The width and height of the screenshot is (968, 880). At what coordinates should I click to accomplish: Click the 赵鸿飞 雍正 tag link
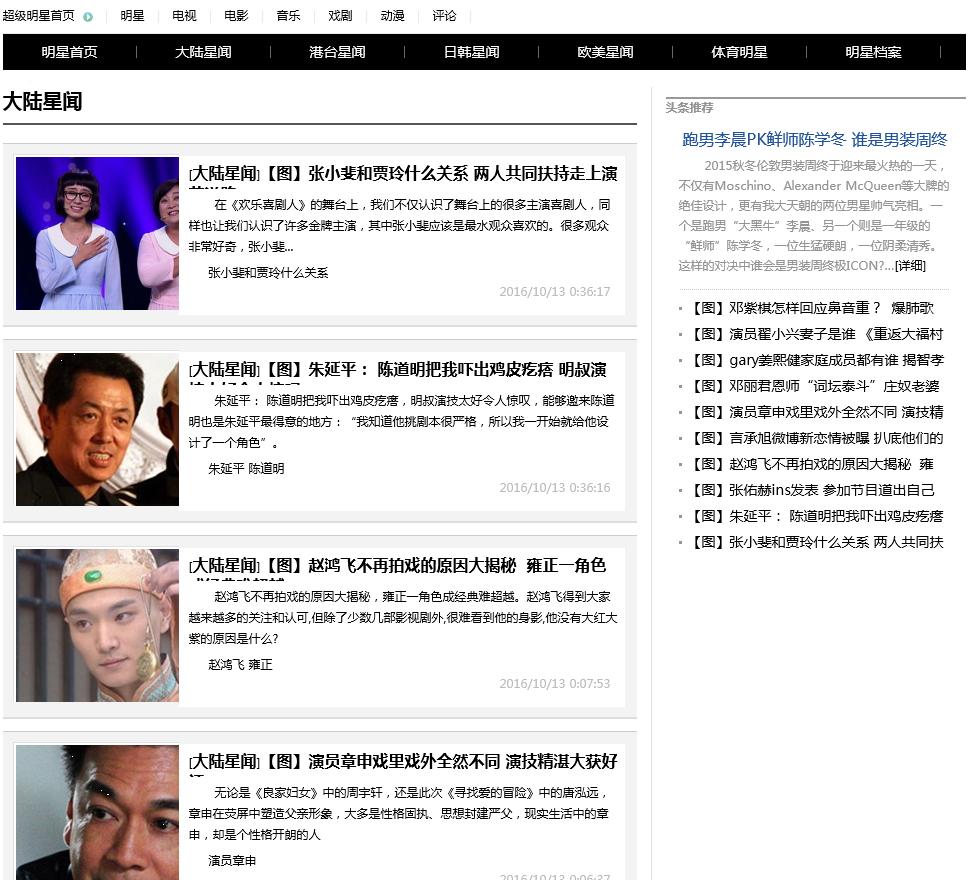coord(240,664)
